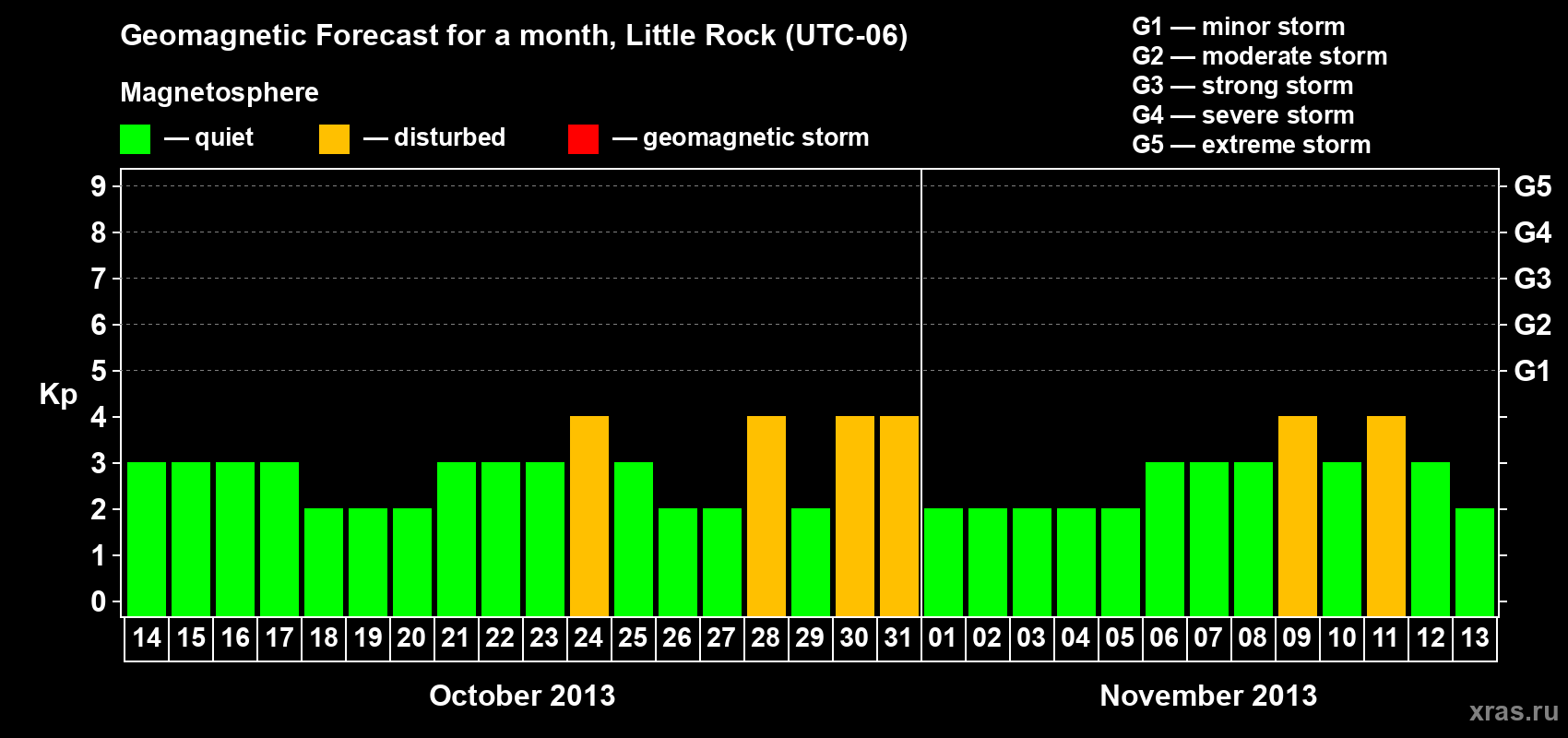1568x738 pixels.
Task: Click date label 16 on the axis
Action: click(235, 637)
